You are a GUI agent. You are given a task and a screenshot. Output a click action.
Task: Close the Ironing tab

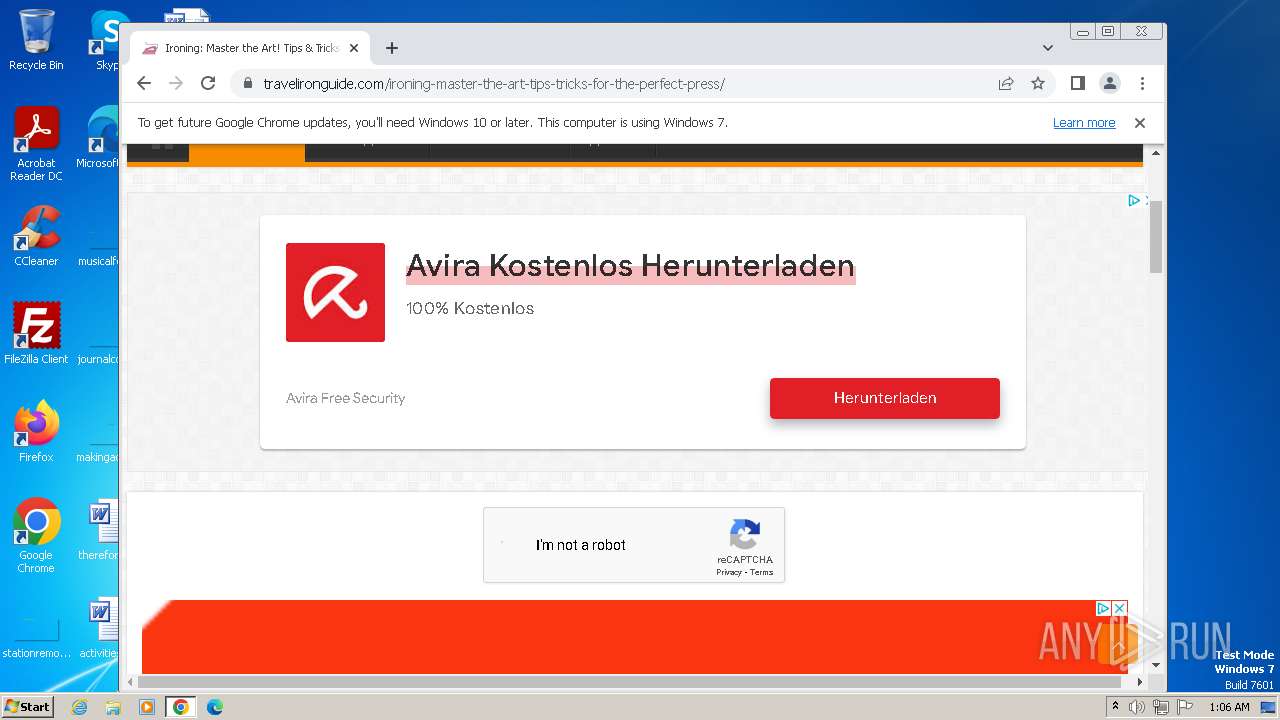point(353,48)
